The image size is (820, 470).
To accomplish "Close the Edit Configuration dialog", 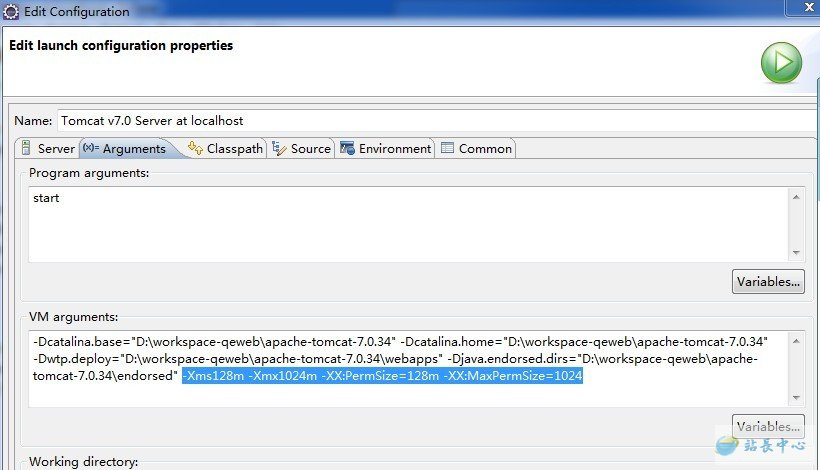I will 808,7.
